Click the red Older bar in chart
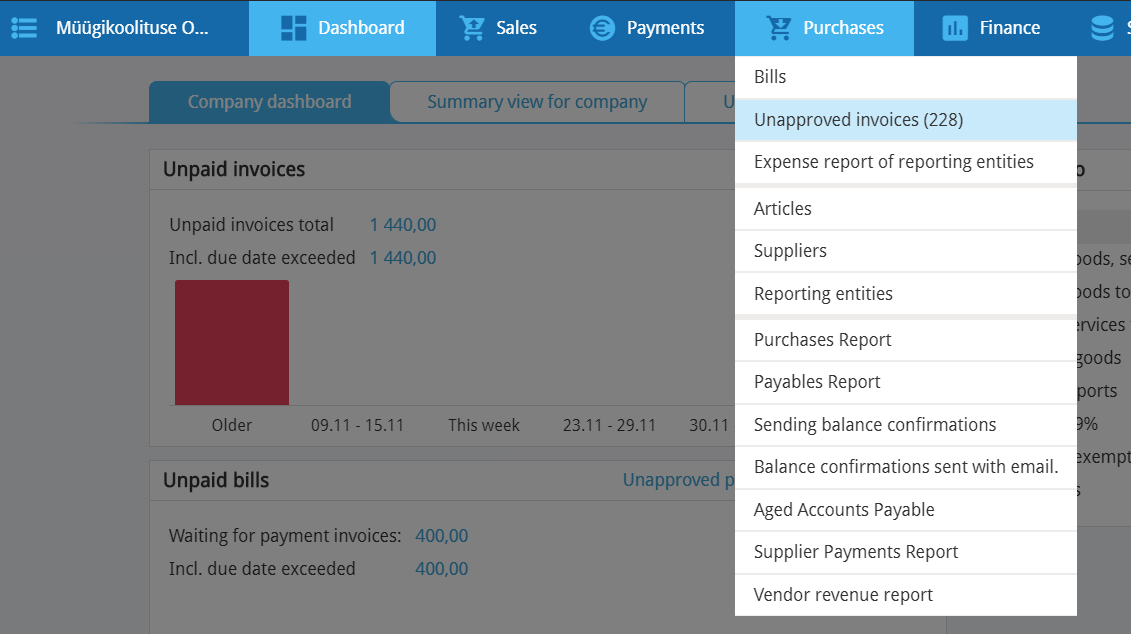The image size is (1131, 634). [x=232, y=343]
